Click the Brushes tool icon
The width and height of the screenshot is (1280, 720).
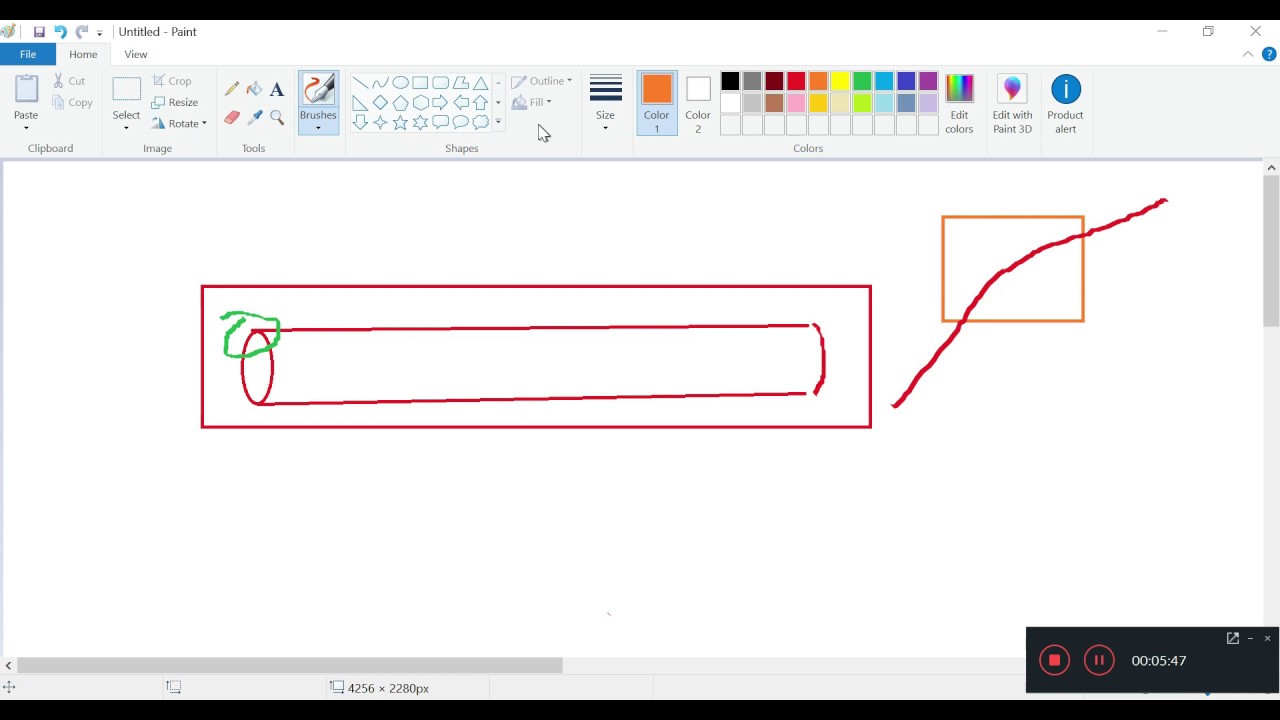point(318,89)
